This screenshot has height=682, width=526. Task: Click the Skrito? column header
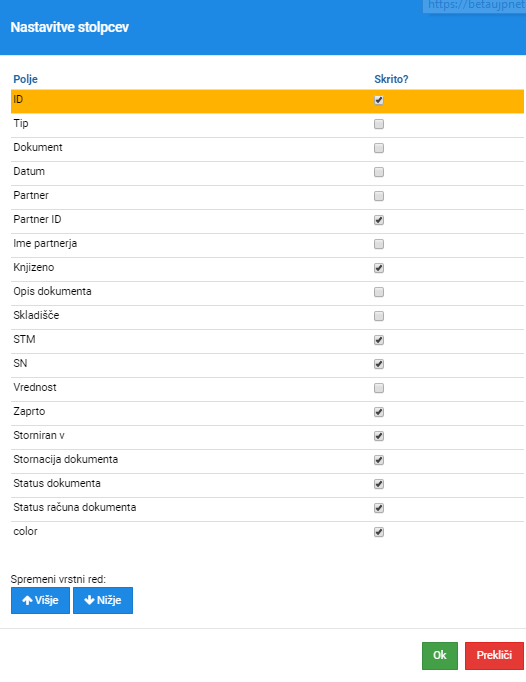coord(391,79)
